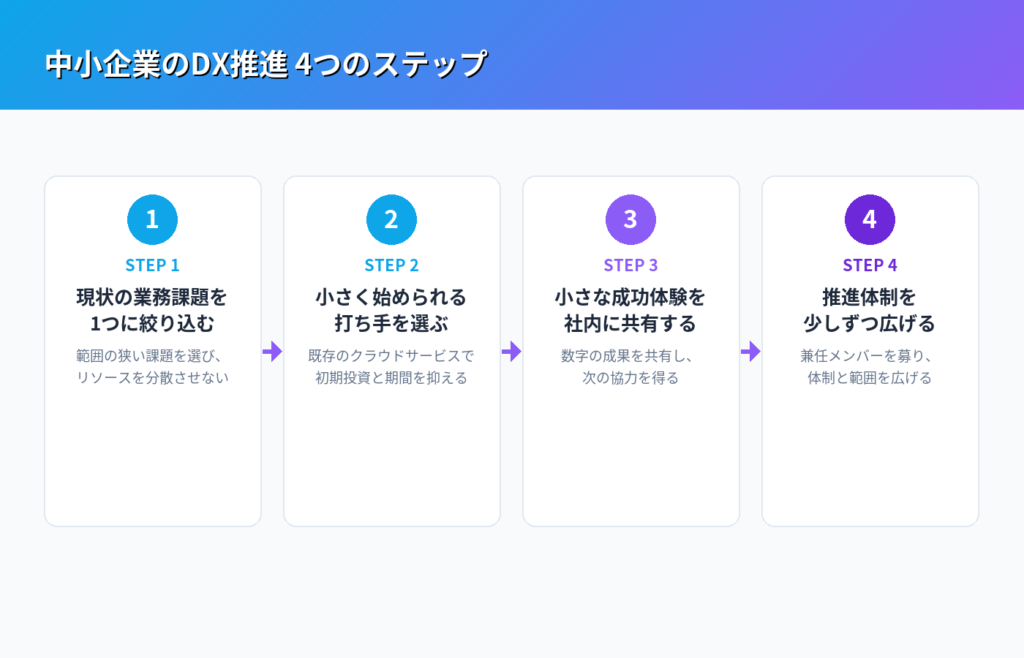Select the STEP 4 label
This screenshot has height=658, width=1024.
[x=870, y=265]
